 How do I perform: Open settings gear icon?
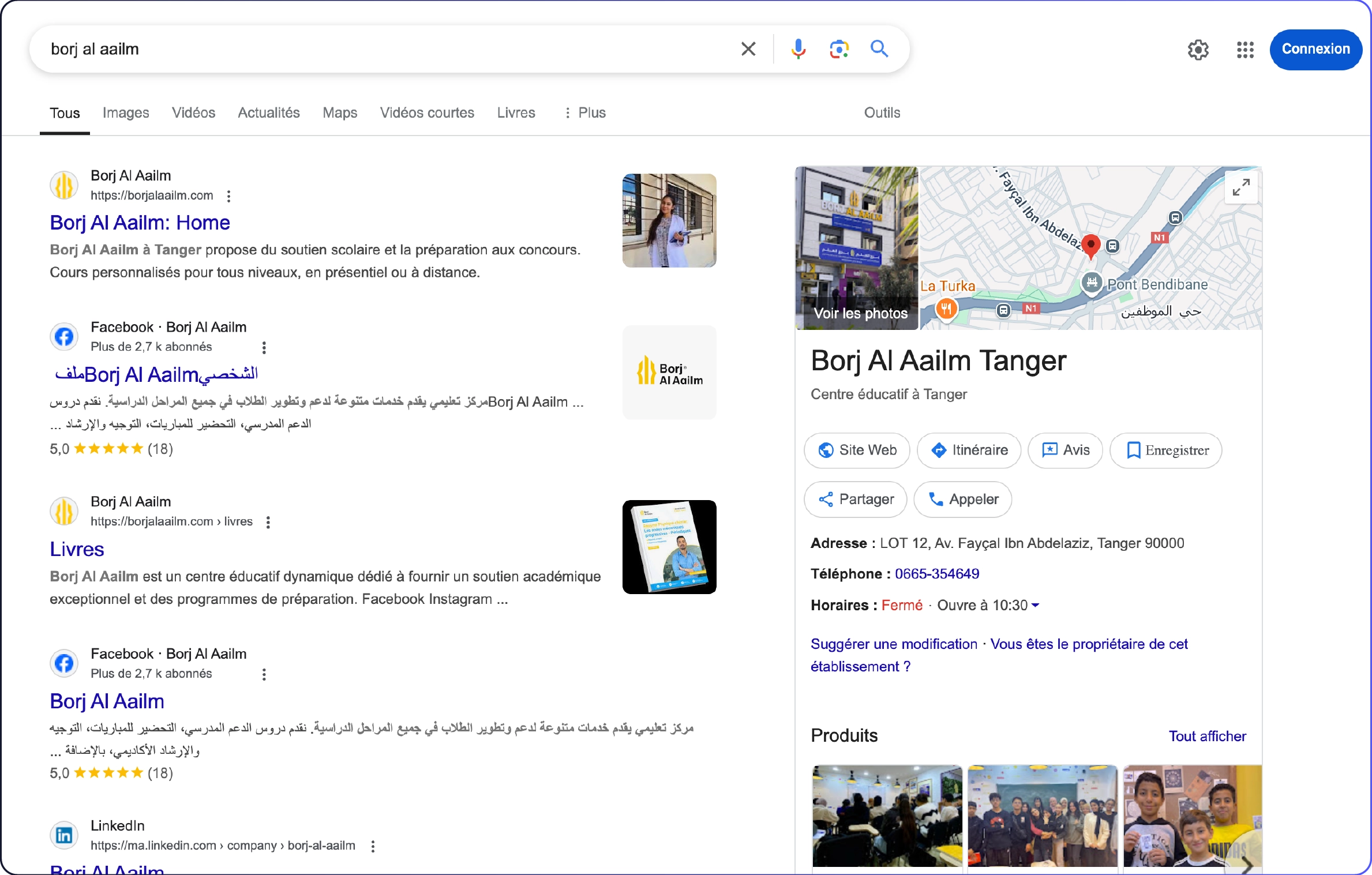pyautogui.click(x=1198, y=50)
